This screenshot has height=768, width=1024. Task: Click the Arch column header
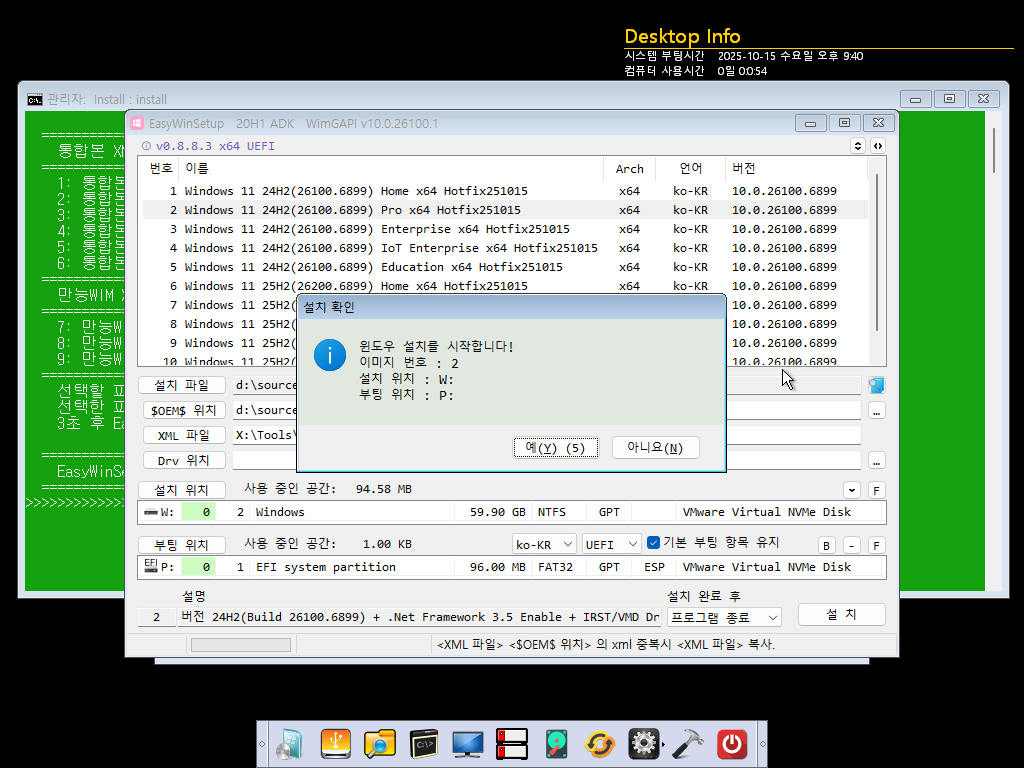[x=630, y=168]
